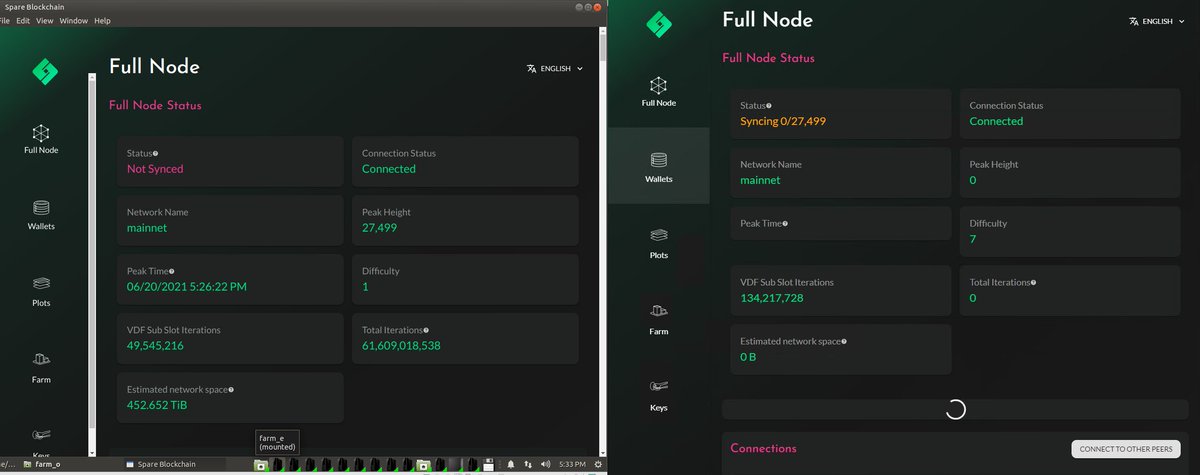Open Plots in left window sidebar
This screenshot has width=1200, height=475.
click(x=41, y=292)
